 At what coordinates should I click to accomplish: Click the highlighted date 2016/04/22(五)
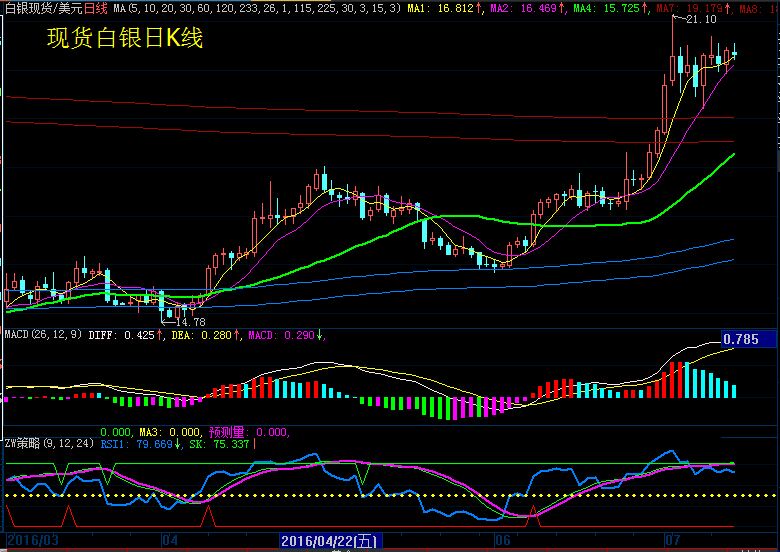(x=329, y=541)
